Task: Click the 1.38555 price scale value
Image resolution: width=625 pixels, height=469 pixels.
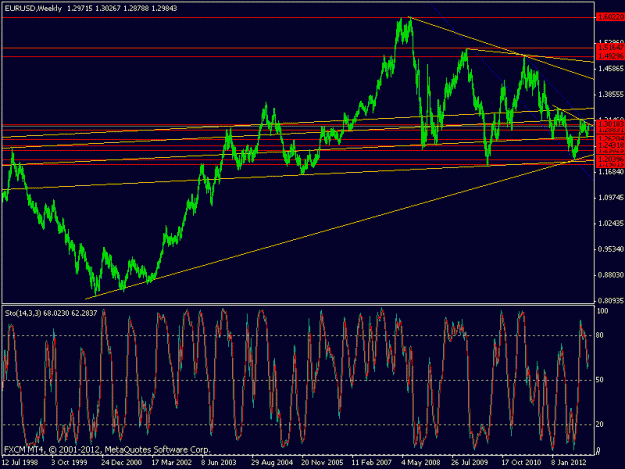Action: [611, 94]
